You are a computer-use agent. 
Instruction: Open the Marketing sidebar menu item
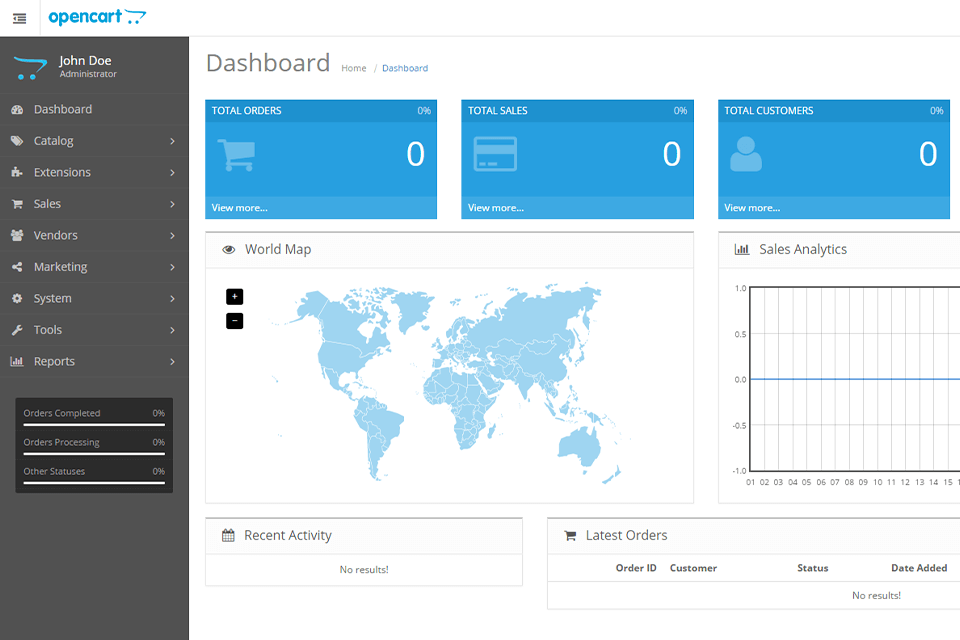coord(94,267)
